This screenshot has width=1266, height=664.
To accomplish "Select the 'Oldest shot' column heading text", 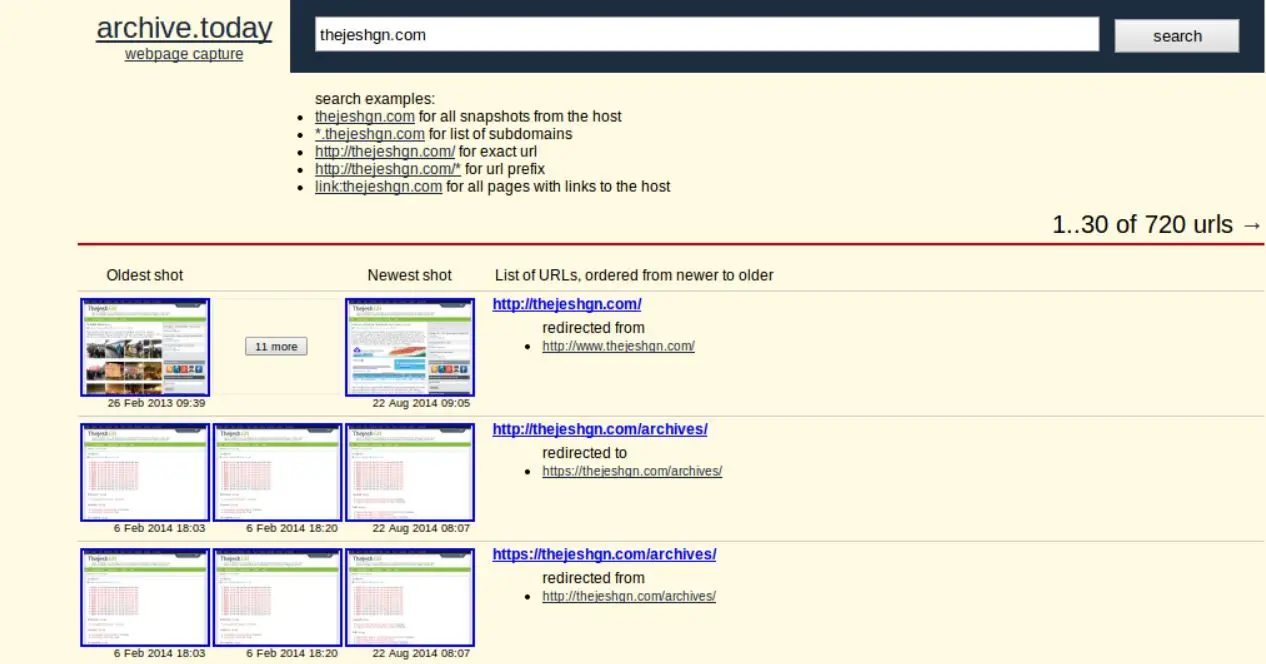I will tap(145, 275).
